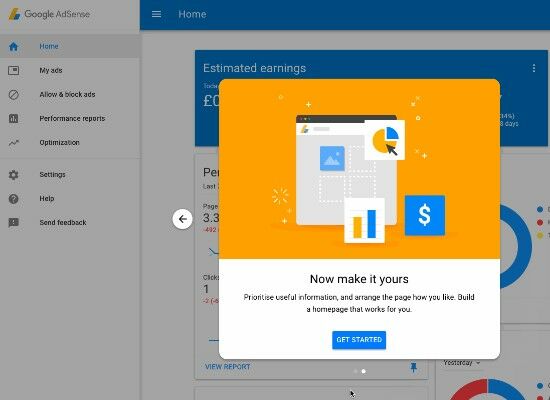This screenshot has height=400, width=550.
Task: Click the Help question mark icon
Action: tap(13, 199)
